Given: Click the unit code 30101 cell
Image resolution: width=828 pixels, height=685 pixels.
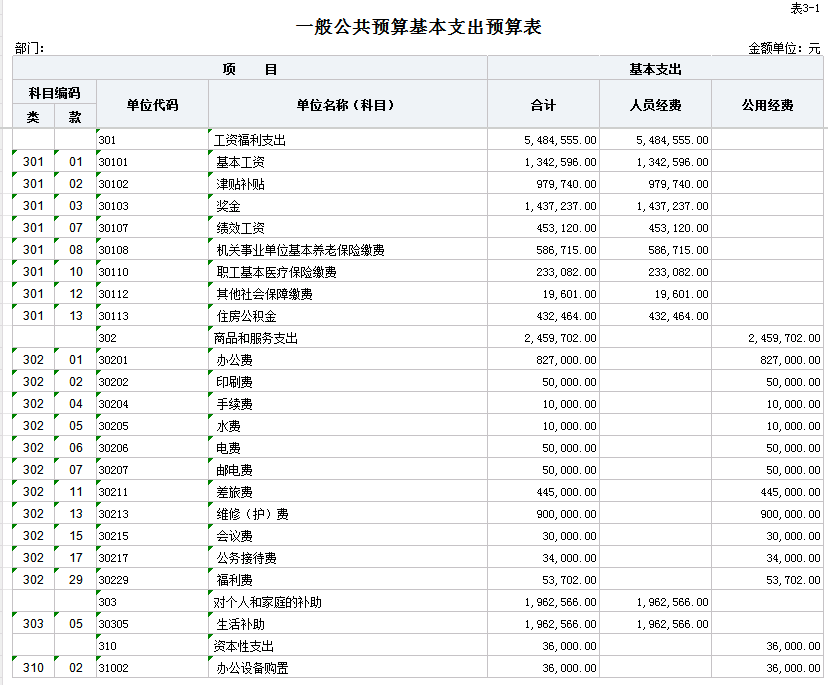Looking at the screenshot, I should (153, 162).
